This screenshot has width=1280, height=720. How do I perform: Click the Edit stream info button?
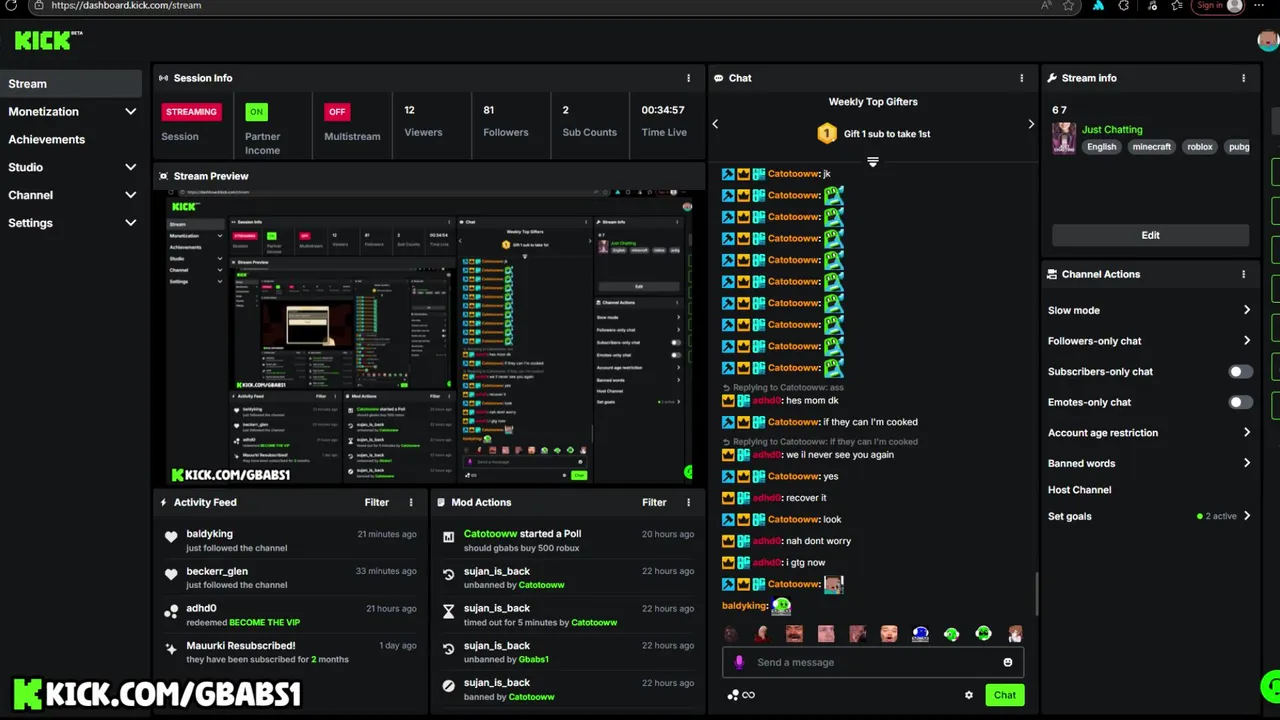(x=1150, y=235)
